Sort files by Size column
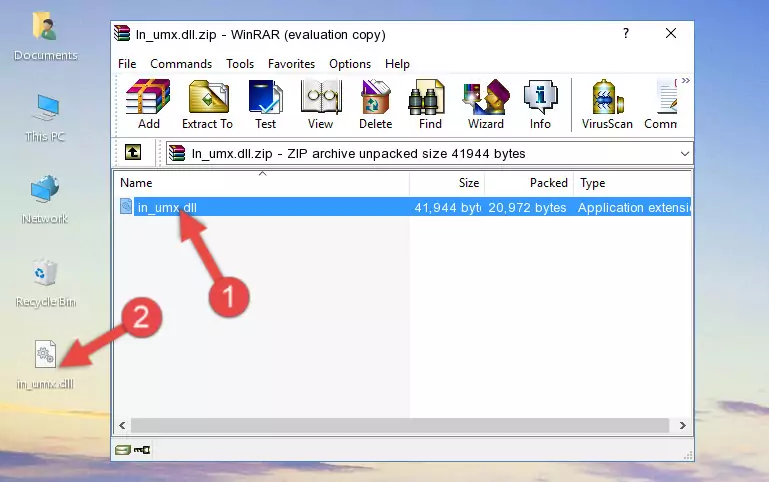The width and height of the screenshot is (769, 482). tap(447, 183)
